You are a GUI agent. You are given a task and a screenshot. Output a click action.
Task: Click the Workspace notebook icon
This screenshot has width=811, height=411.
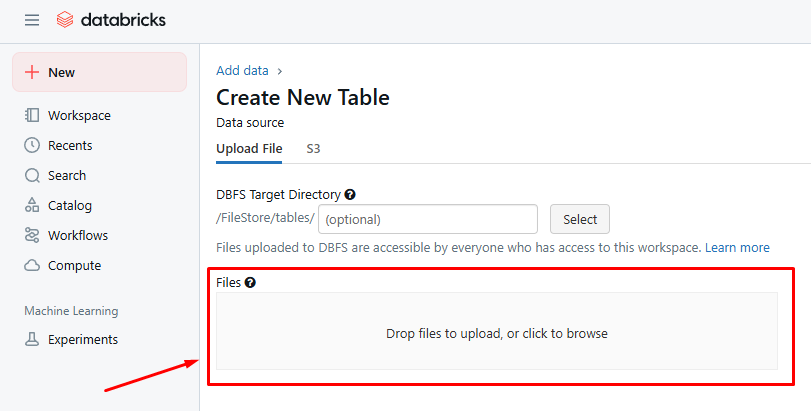click(x=32, y=115)
